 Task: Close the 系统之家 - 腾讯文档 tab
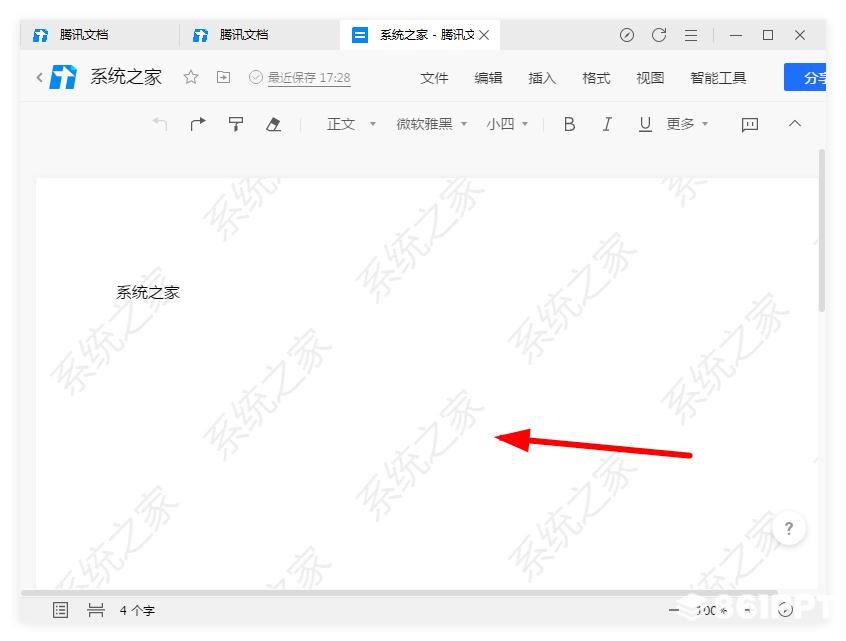point(484,35)
